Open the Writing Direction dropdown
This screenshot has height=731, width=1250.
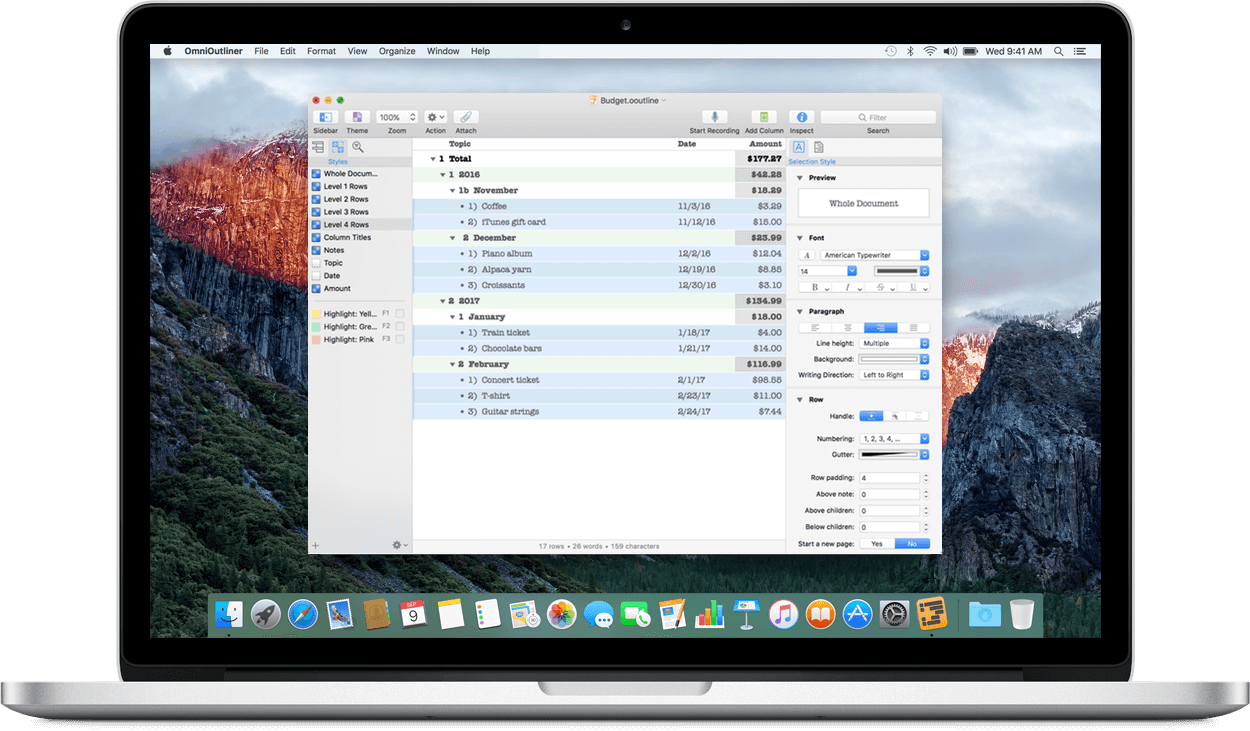pyautogui.click(x=894, y=375)
